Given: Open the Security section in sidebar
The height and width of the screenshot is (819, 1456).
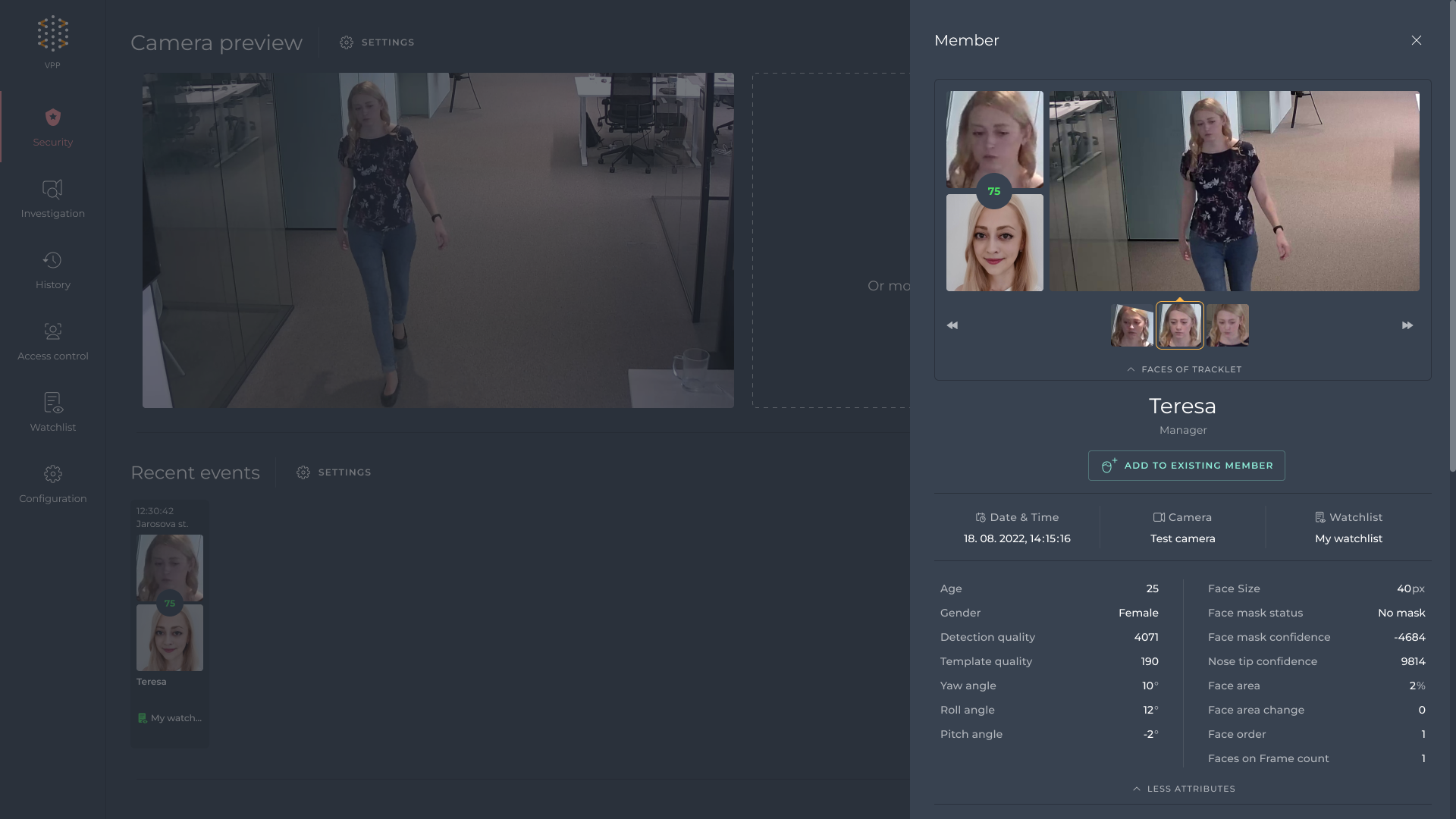Looking at the screenshot, I should coord(52,127).
